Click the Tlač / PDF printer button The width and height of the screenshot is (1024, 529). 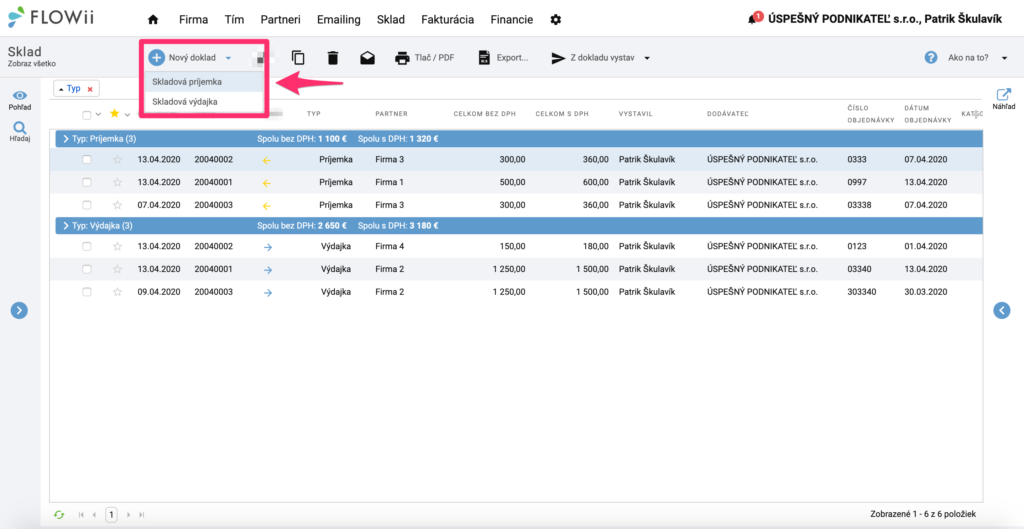(x=424, y=57)
